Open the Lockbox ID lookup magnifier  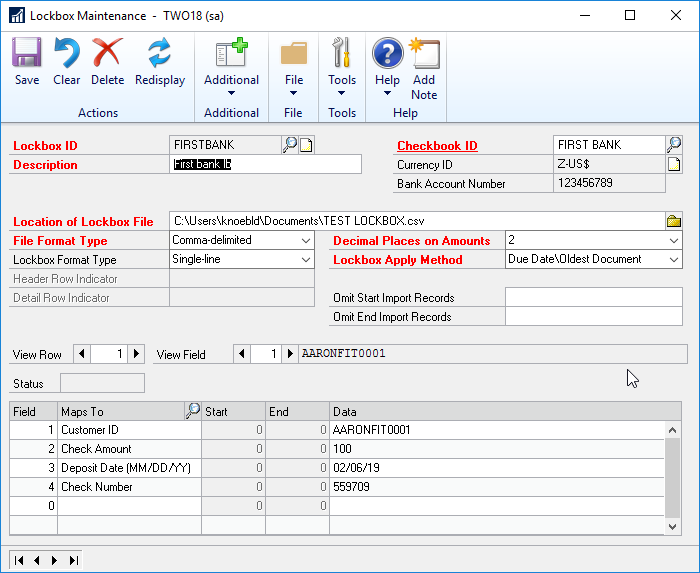point(290,145)
